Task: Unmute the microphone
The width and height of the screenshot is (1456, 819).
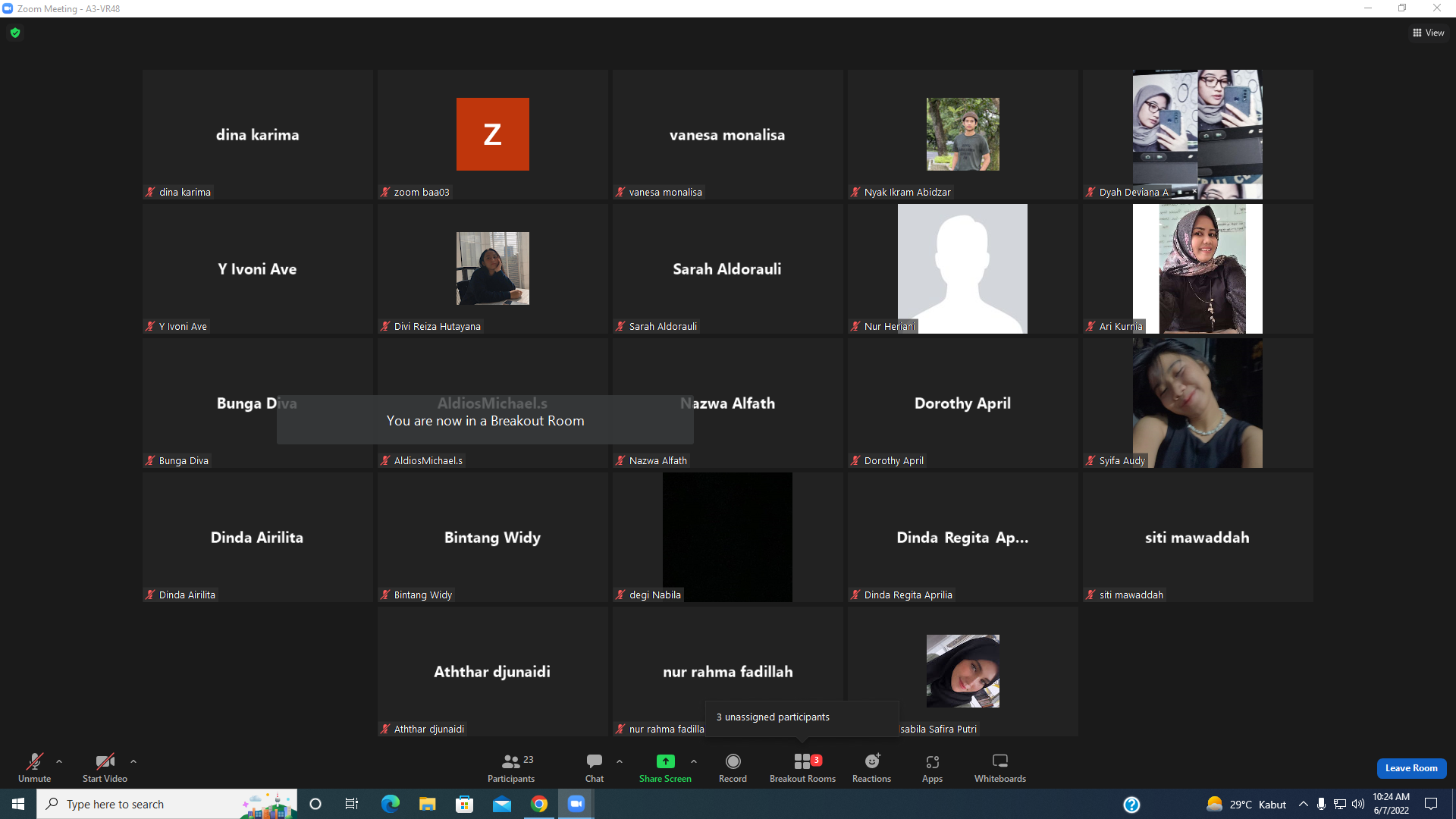Action: pyautogui.click(x=34, y=767)
